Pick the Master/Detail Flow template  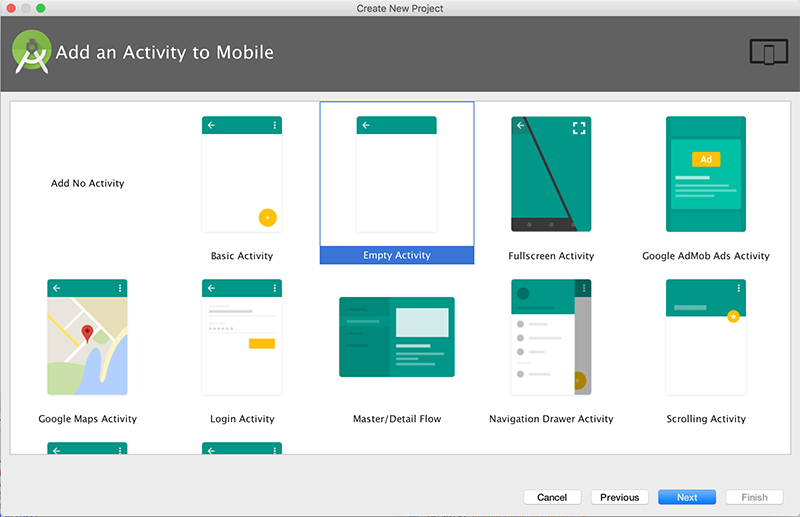tap(397, 337)
